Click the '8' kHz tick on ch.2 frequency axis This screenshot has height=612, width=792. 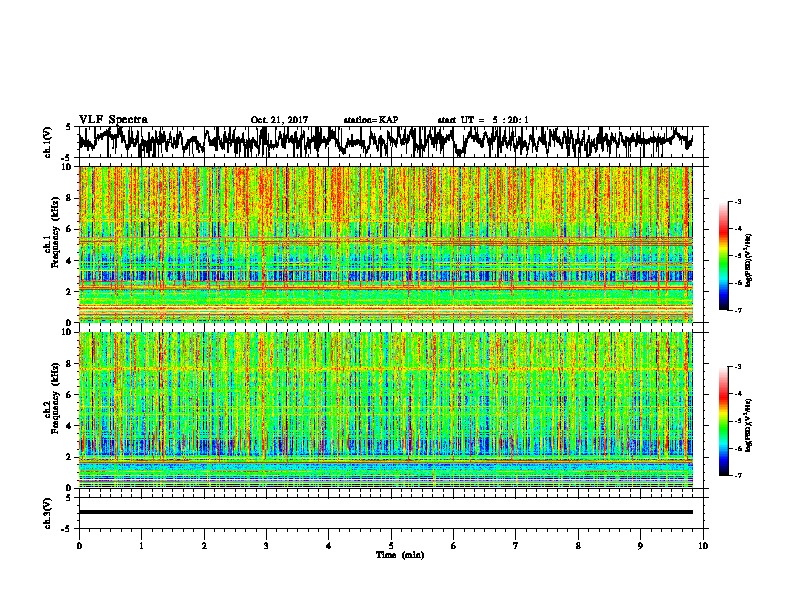[71, 364]
